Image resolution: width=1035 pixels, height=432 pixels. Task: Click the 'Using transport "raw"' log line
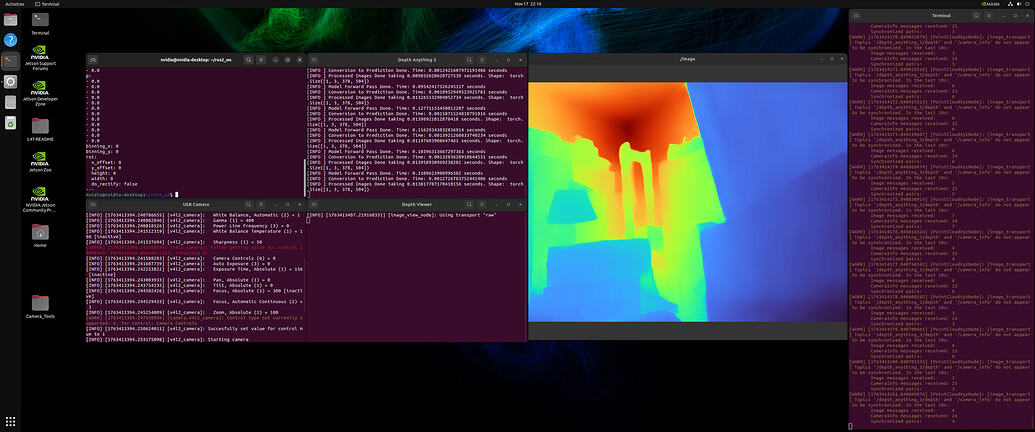coord(401,215)
